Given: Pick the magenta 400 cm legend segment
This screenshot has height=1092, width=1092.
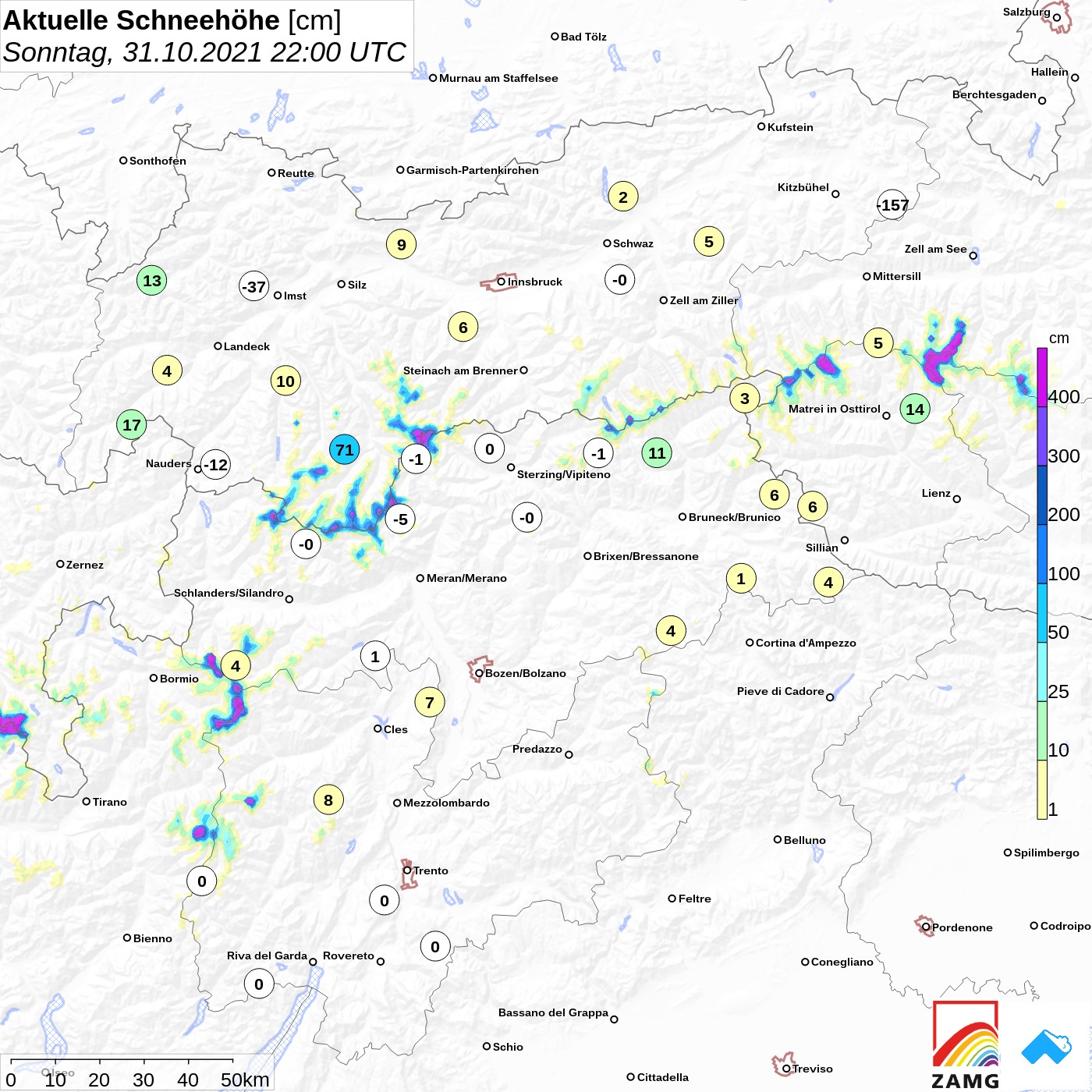Looking at the screenshot, I should coord(1042,378).
